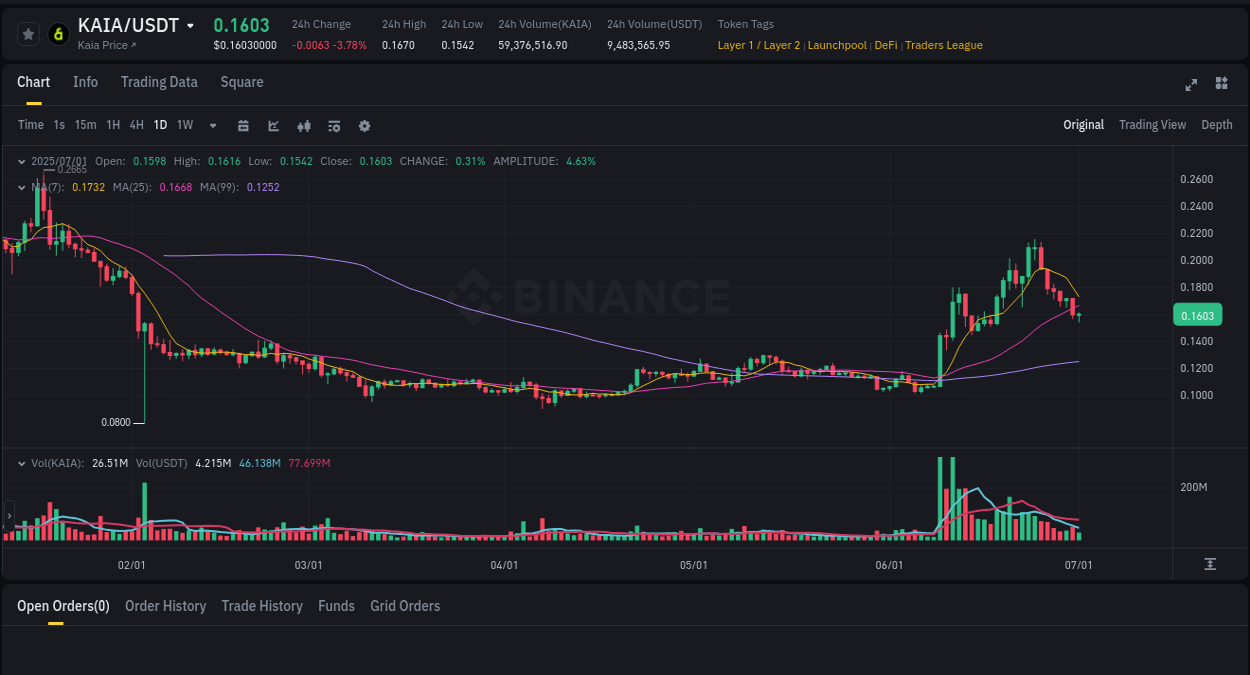Open the indicator list settings icon
Viewport: 1250px width, 675px height.
point(333,125)
